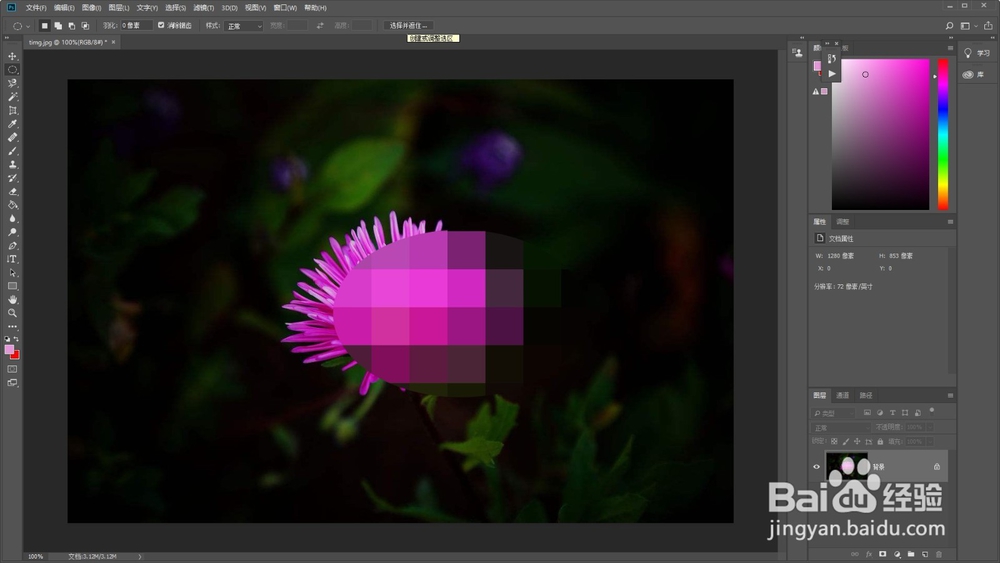Select the Eyedropper tool

(x=12, y=124)
